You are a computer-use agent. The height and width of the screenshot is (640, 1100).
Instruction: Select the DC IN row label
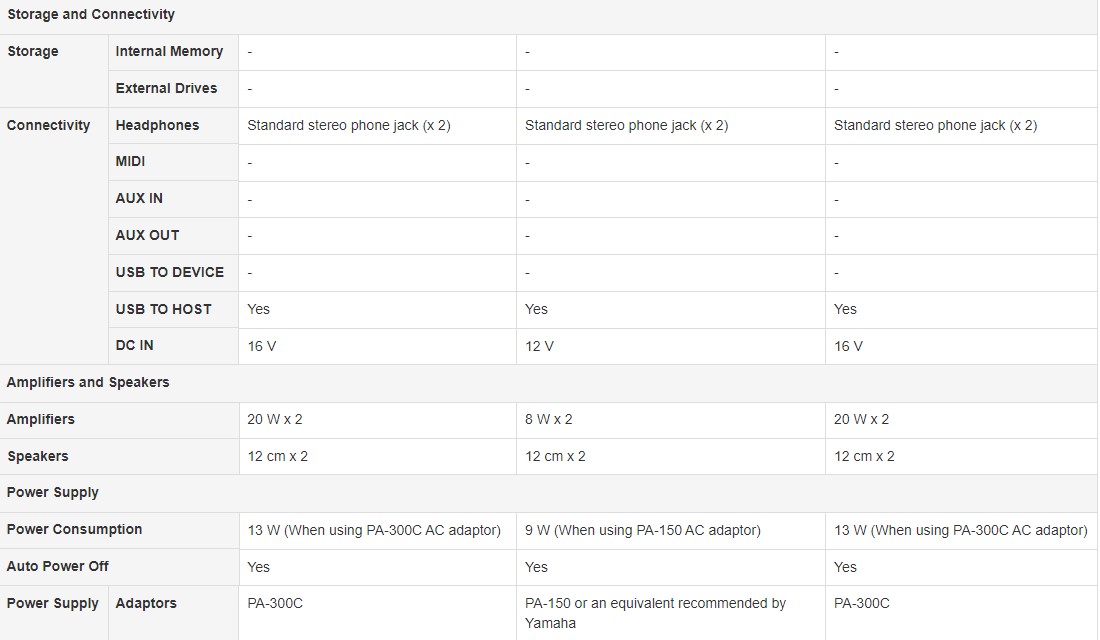pos(134,345)
